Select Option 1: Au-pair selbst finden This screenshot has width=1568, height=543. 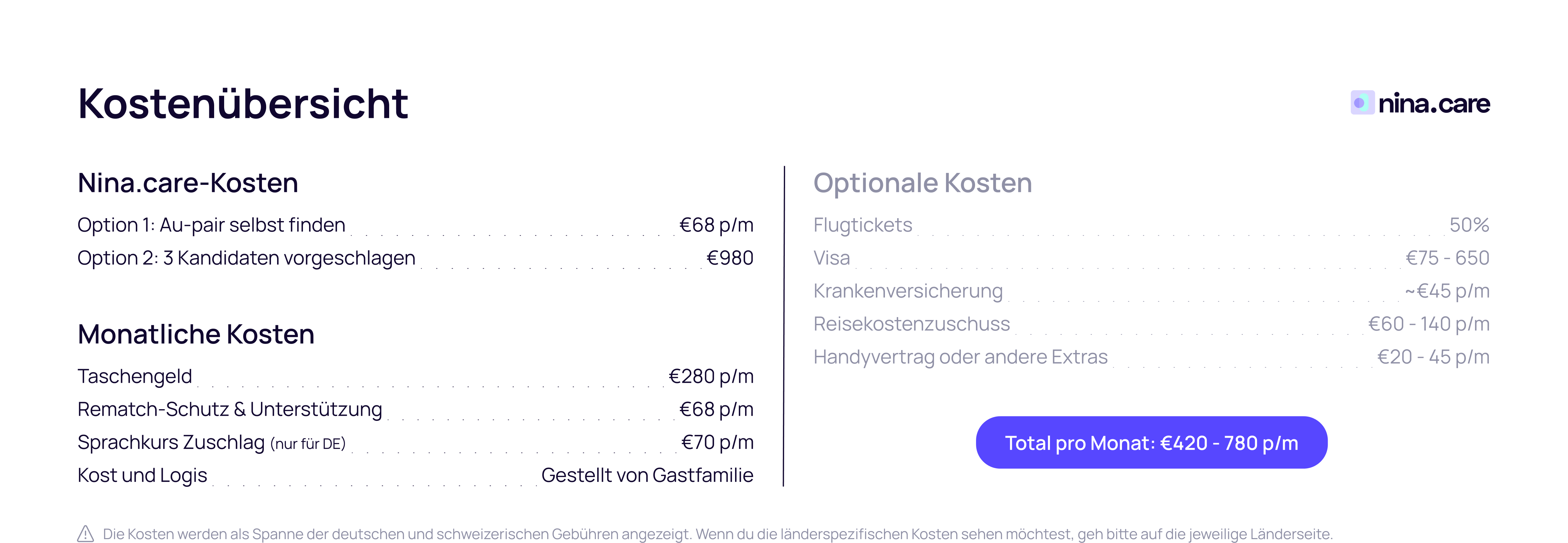pos(211,225)
